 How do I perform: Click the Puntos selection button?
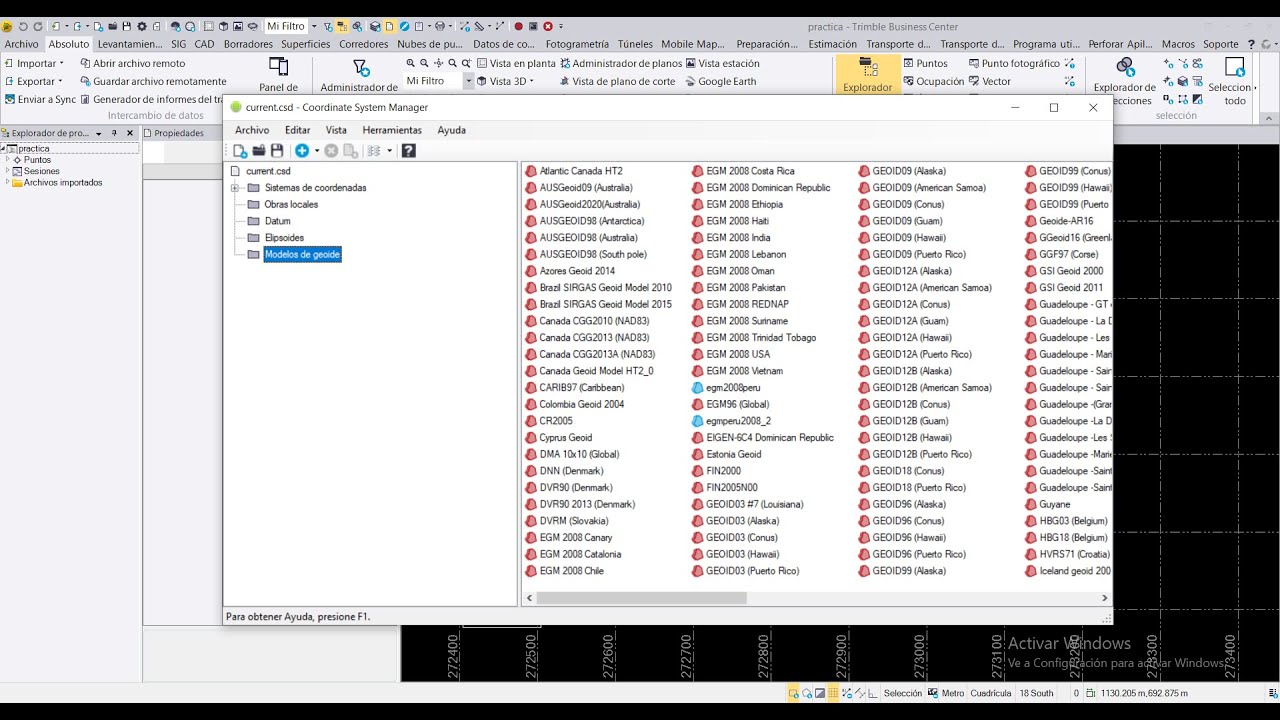[x=925, y=63]
